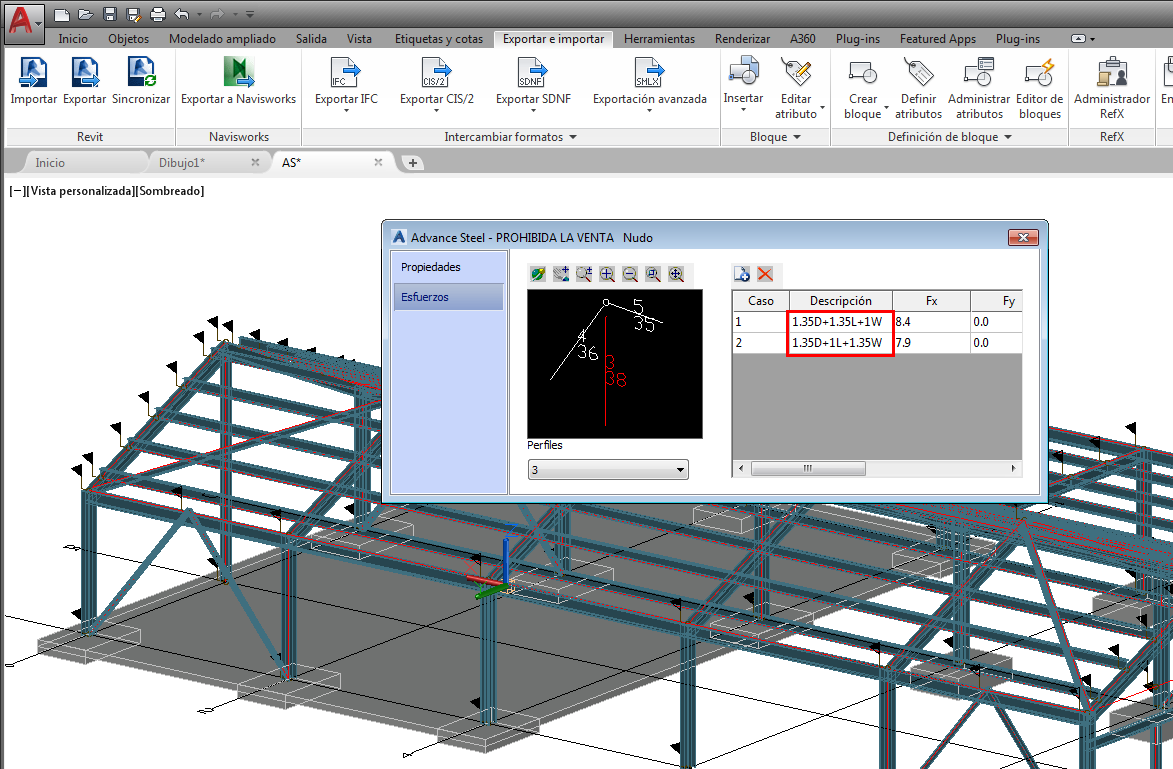Click the Sincronizar Revit icon
1173x769 pixels.
point(141,73)
